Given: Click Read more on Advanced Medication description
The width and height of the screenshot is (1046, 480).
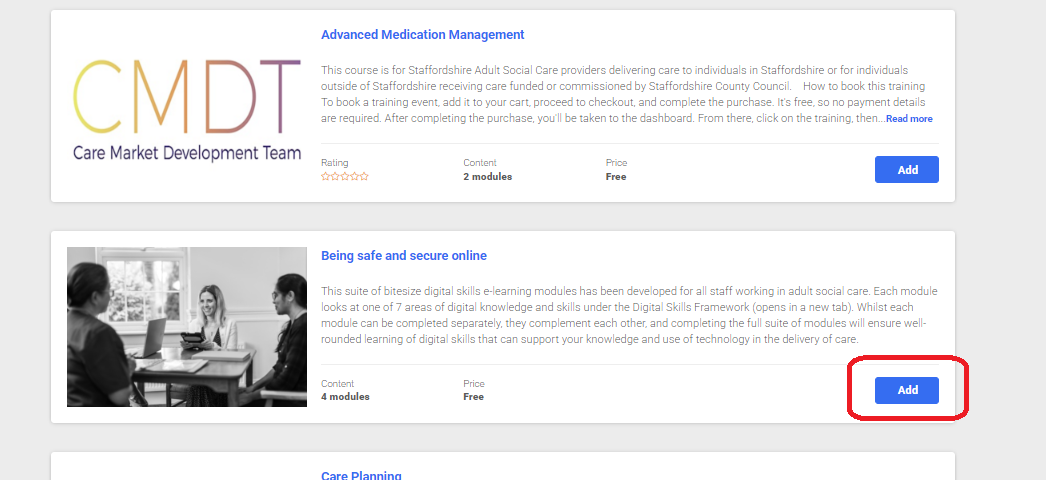Looking at the screenshot, I should (909, 119).
